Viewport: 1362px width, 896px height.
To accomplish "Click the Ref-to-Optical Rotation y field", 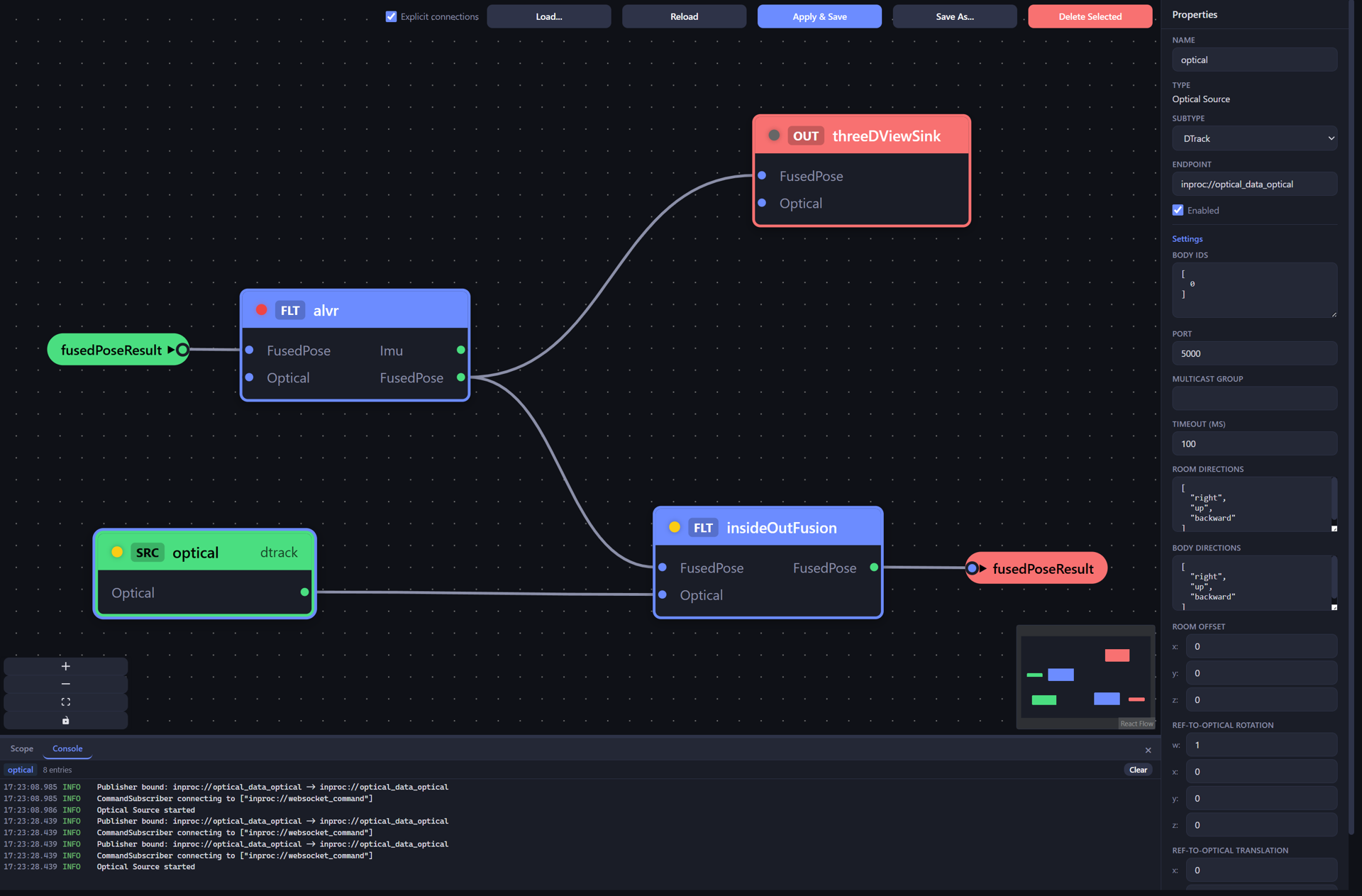I will point(1261,798).
